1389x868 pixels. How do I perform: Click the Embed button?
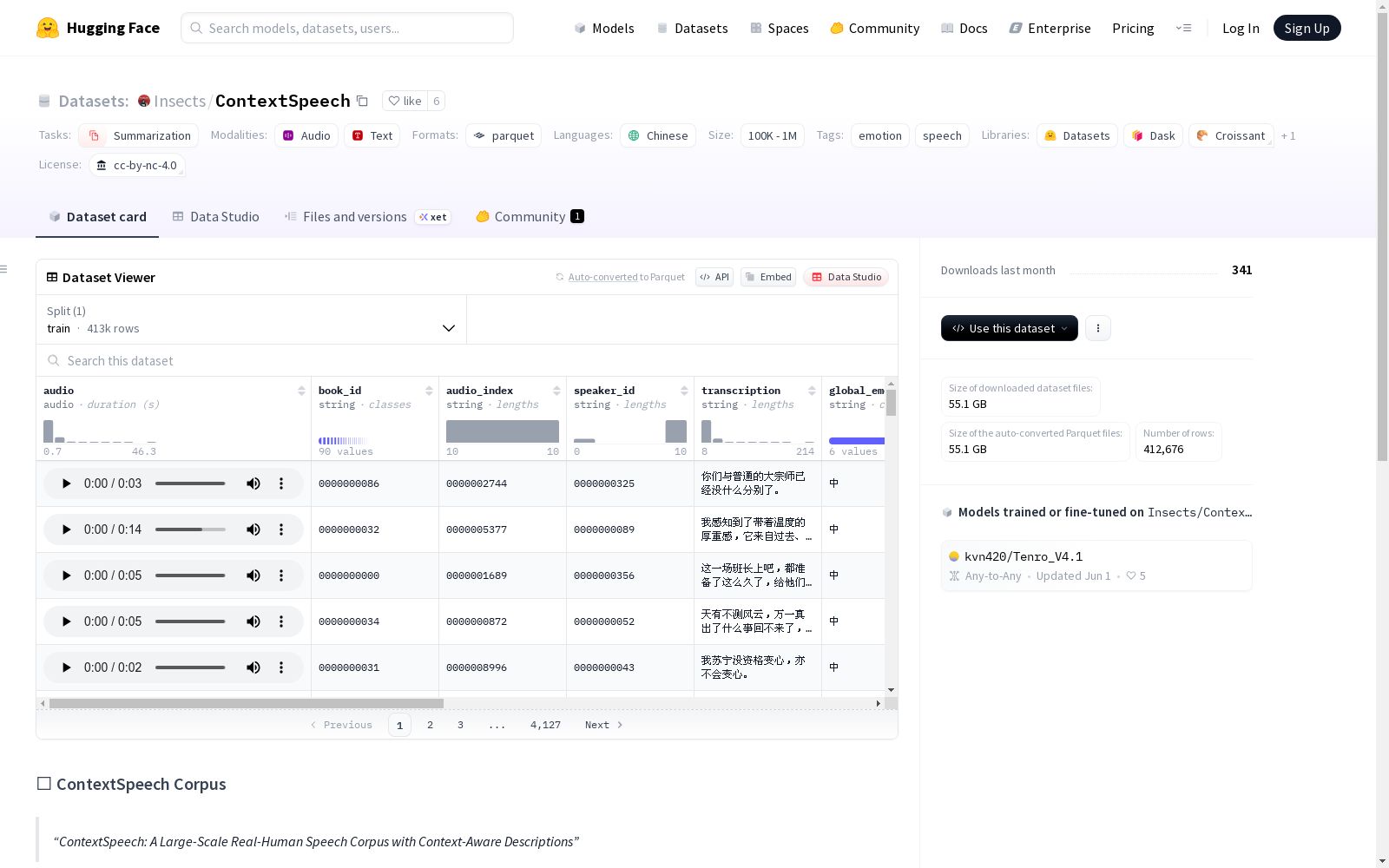(x=768, y=277)
